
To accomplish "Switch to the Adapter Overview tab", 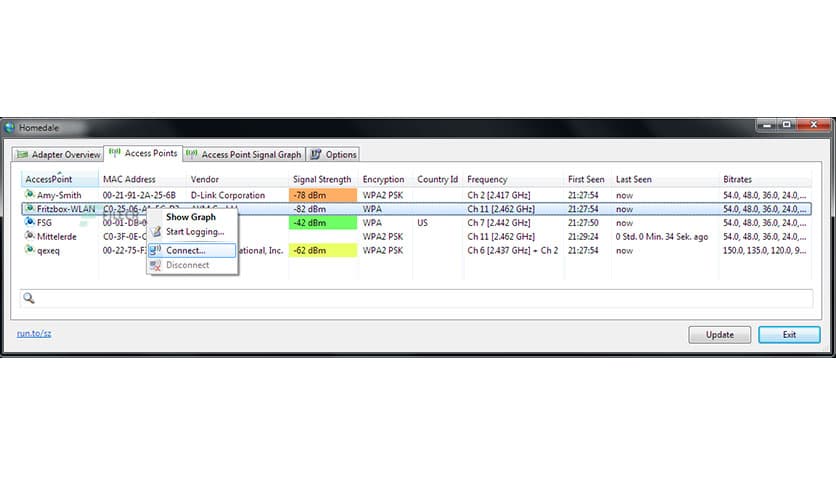I will [59, 154].
